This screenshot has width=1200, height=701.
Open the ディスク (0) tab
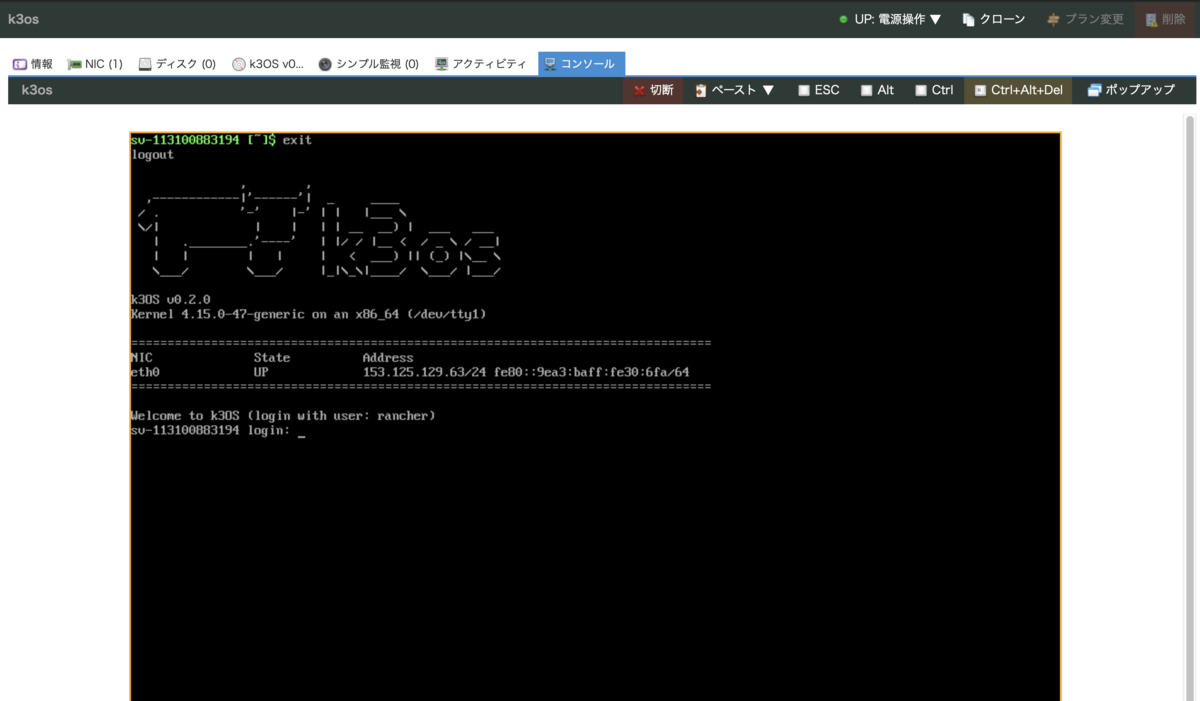point(177,64)
